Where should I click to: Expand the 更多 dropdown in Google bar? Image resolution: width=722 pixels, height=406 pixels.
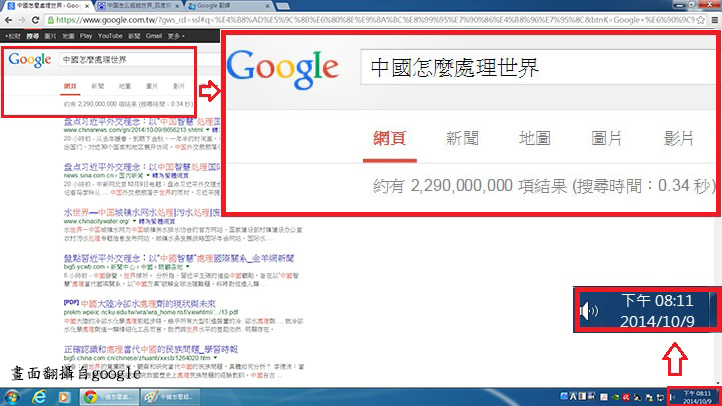tap(176, 36)
